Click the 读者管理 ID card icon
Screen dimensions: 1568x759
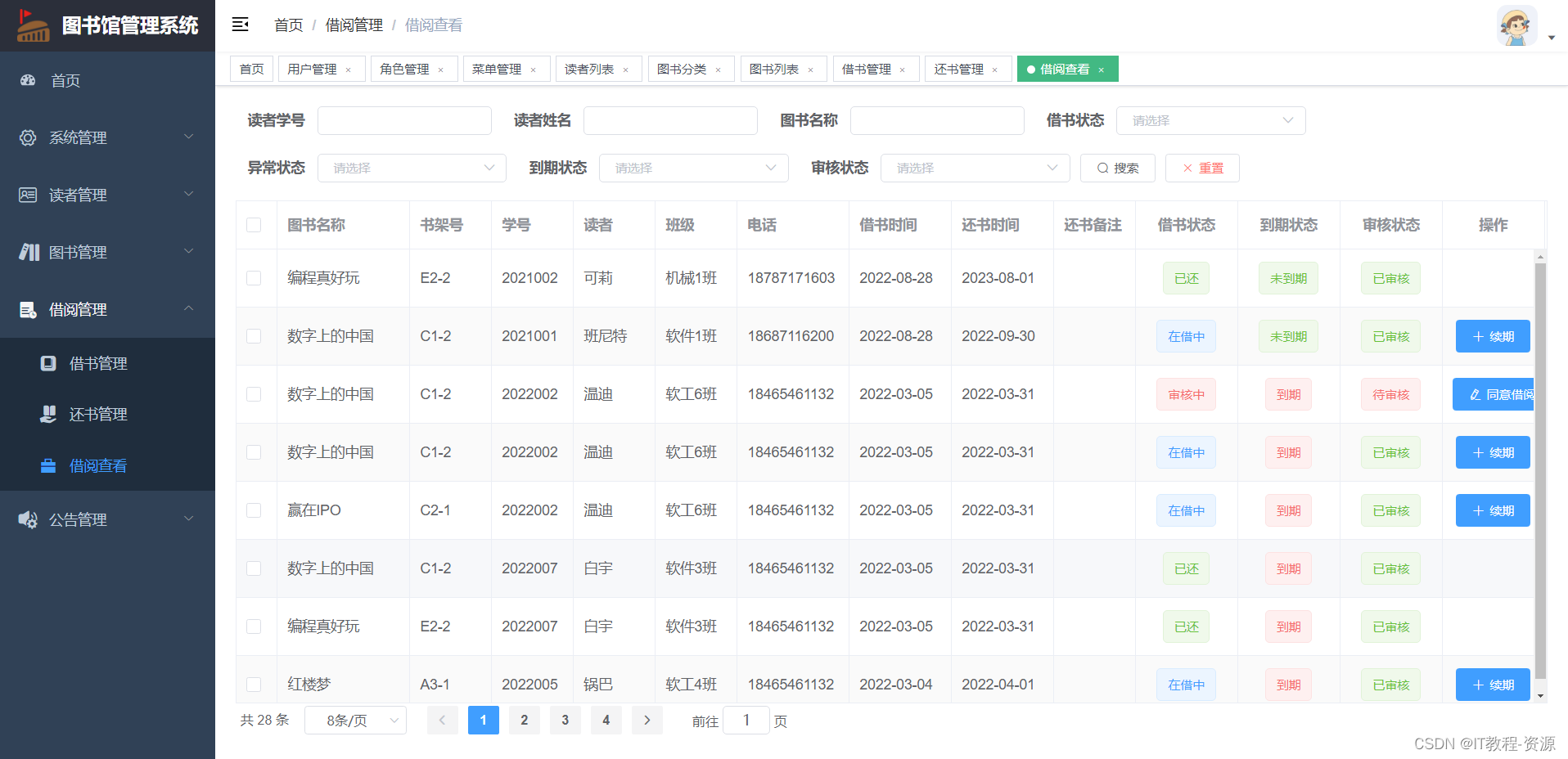[28, 195]
